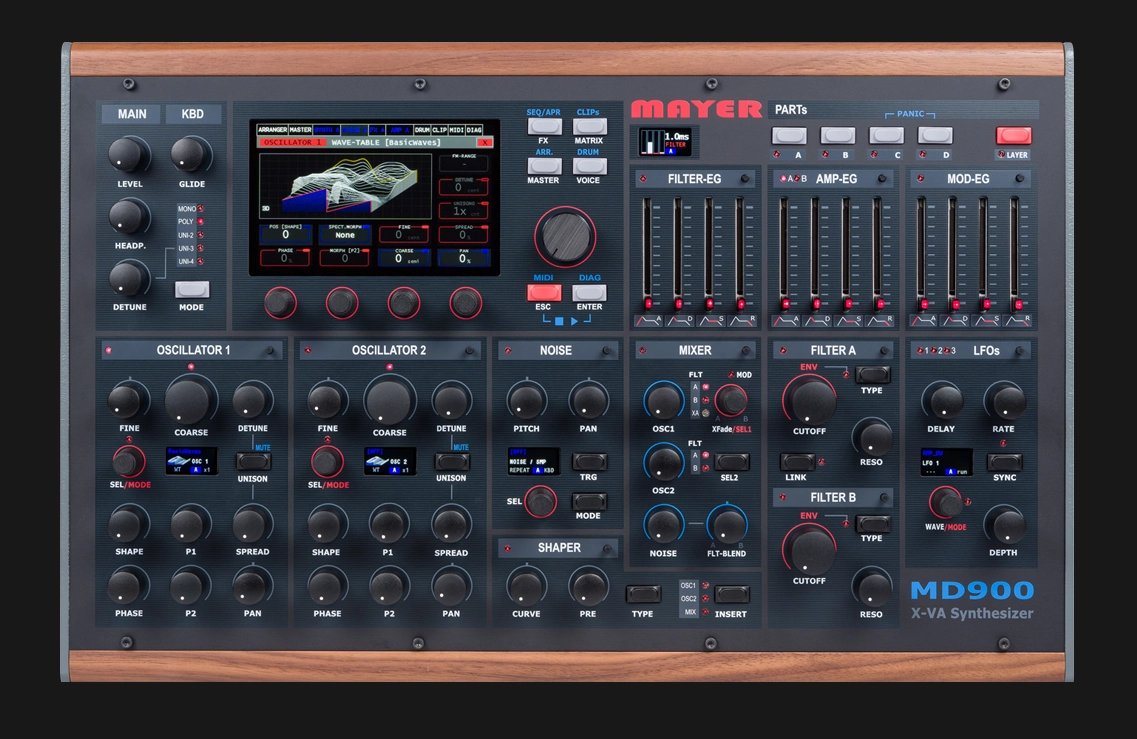Select the Mod-EG release envelope icon
The image size is (1137, 739).
click(1017, 321)
